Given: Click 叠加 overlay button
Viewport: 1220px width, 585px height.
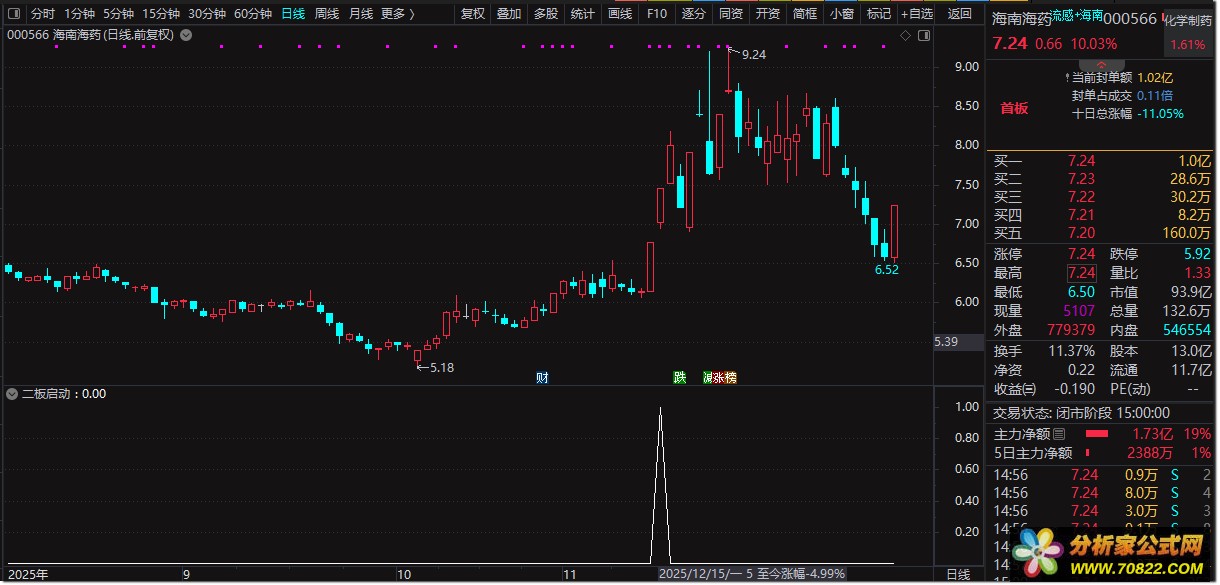Looking at the screenshot, I should [508, 14].
